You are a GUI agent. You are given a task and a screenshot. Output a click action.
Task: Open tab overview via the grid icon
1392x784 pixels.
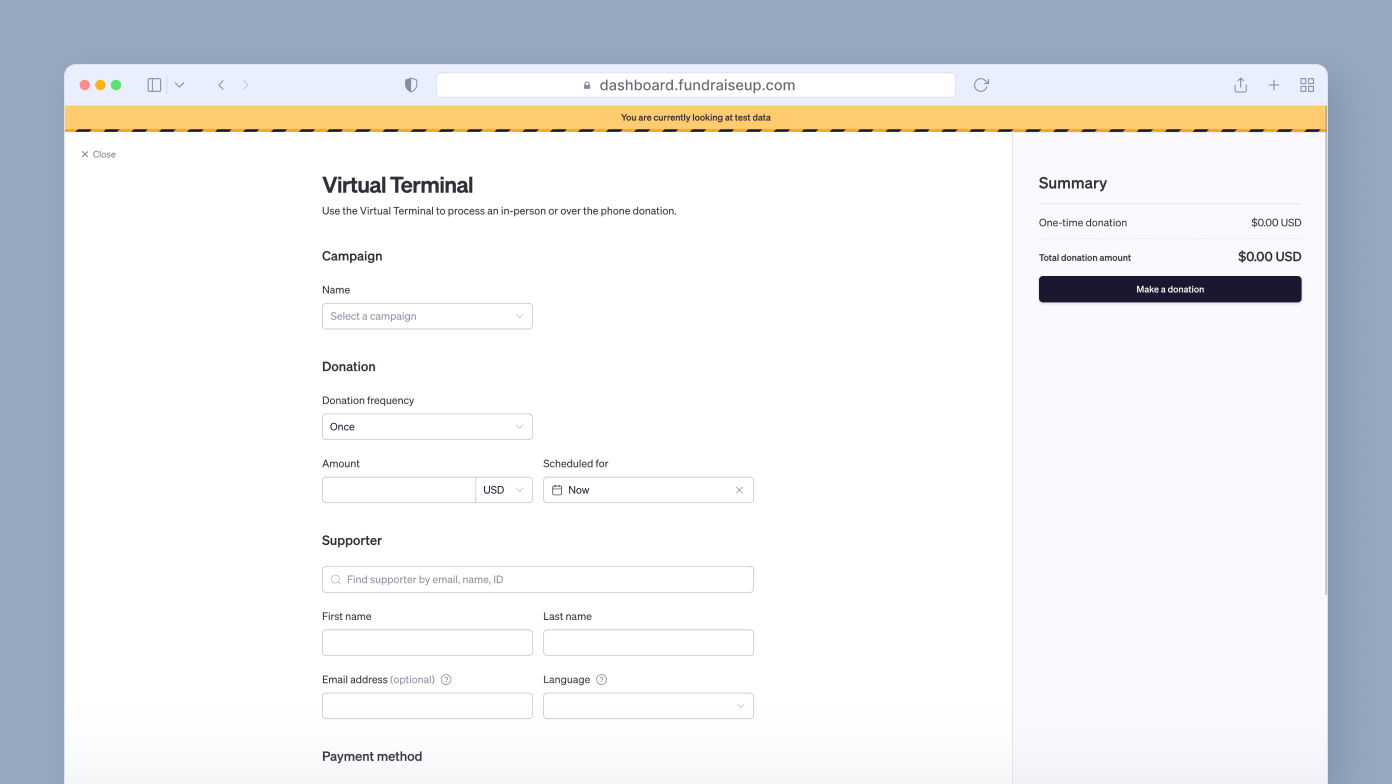point(1307,84)
